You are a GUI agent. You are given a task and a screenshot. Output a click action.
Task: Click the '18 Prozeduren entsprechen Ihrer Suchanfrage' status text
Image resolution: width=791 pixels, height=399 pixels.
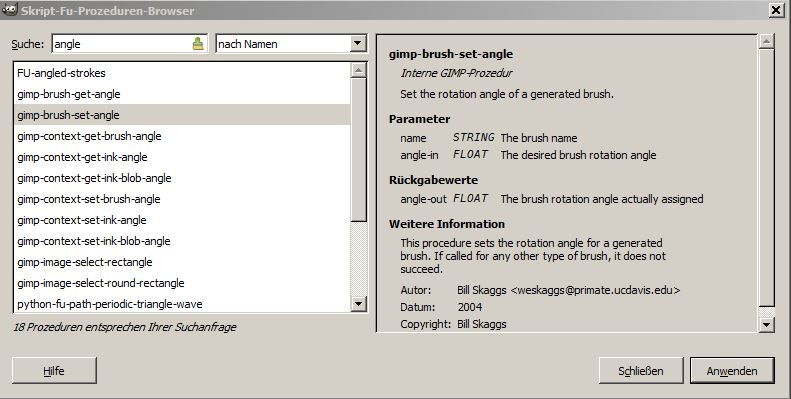pyautogui.click(x=125, y=327)
